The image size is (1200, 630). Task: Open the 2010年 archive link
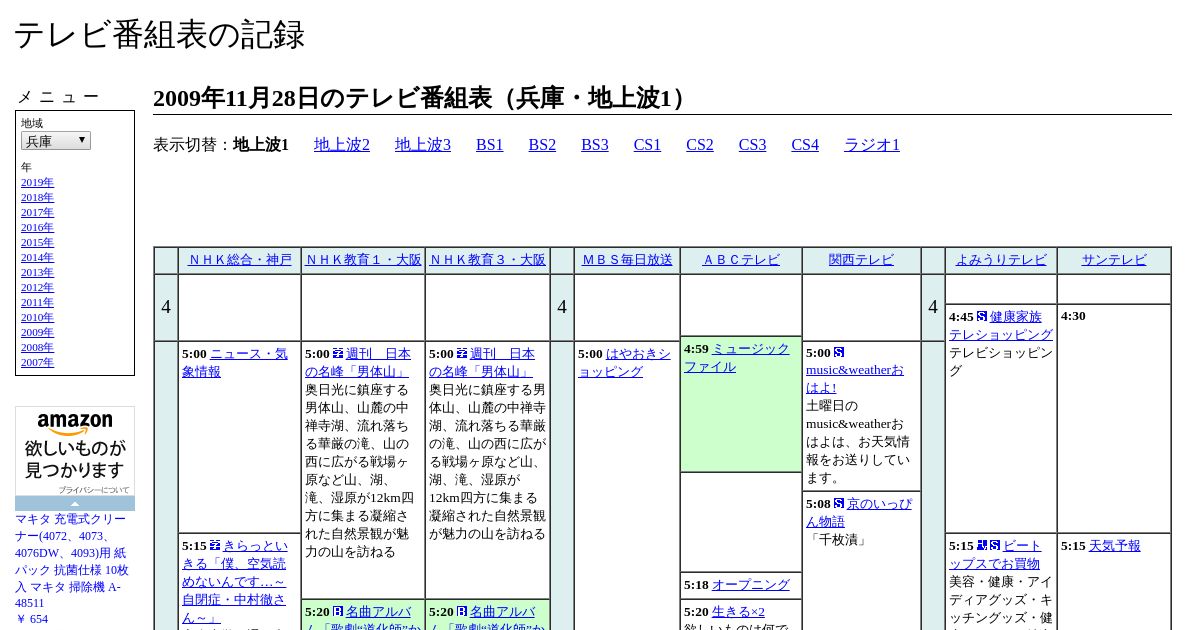[37, 317]
